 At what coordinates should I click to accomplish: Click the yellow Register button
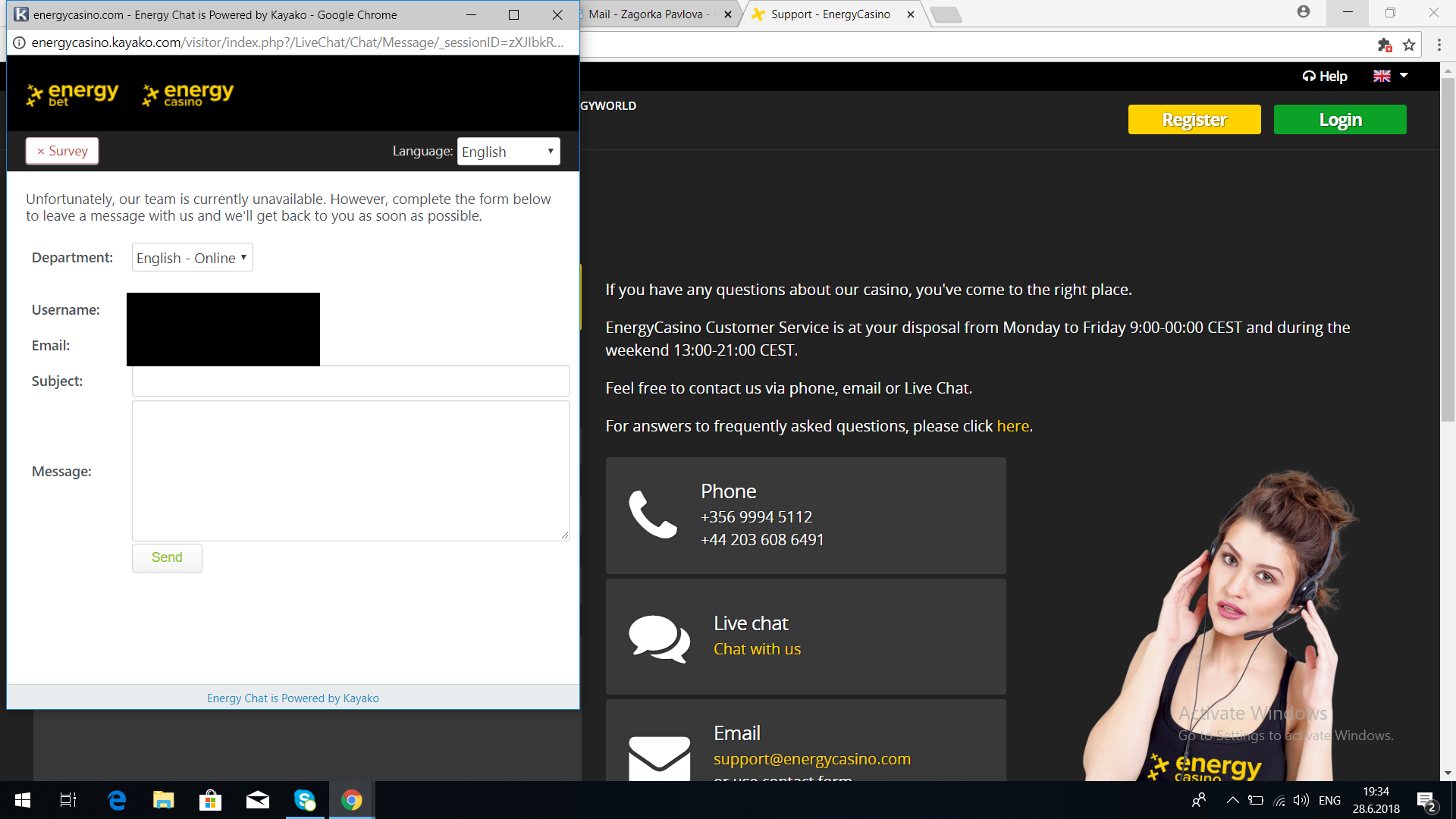point(1194,120)
